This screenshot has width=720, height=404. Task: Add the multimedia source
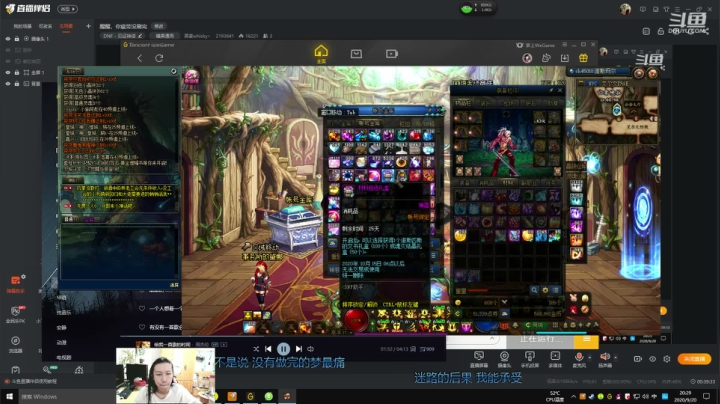point(555,359)
